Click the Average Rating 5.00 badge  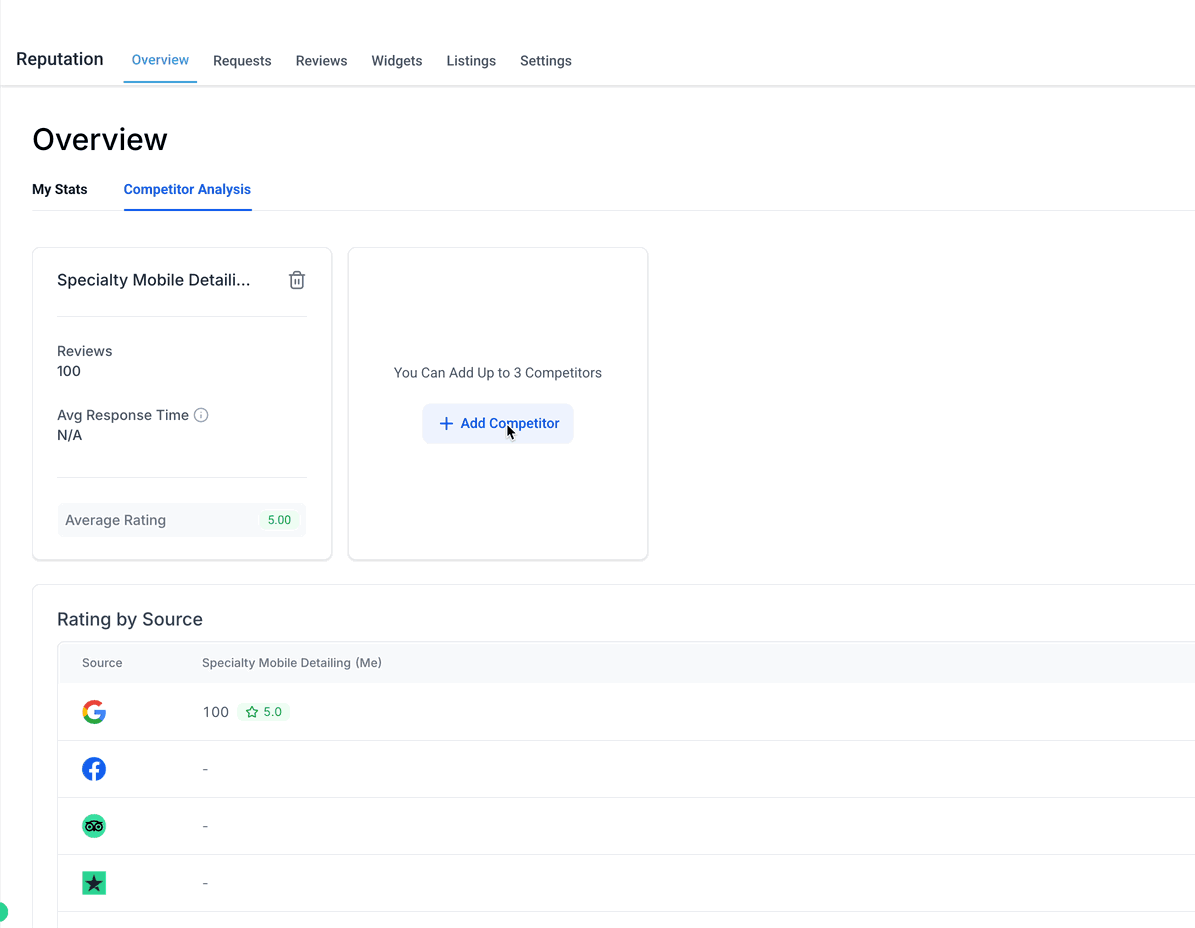279,520
